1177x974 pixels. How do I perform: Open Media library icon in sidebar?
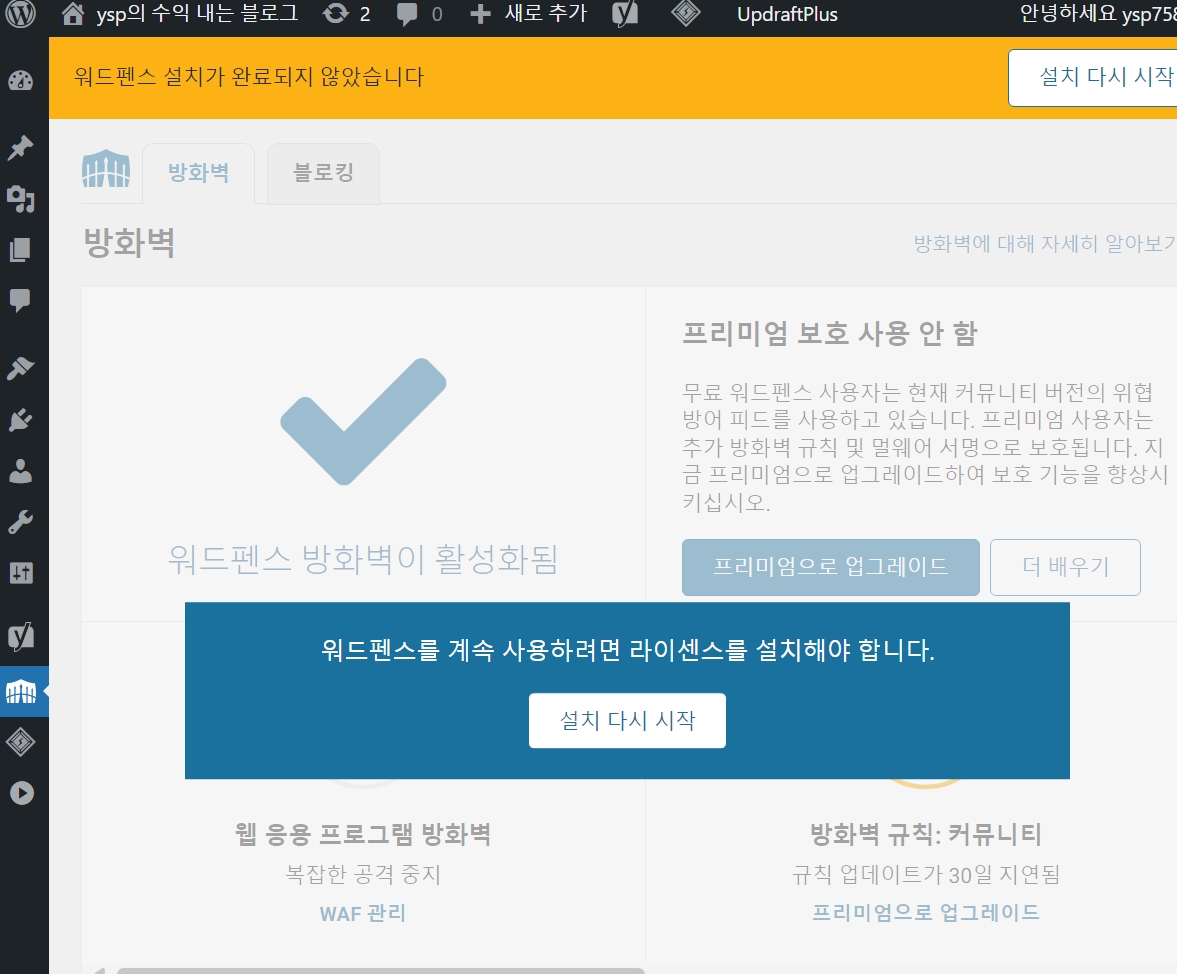tap(21, 199)
